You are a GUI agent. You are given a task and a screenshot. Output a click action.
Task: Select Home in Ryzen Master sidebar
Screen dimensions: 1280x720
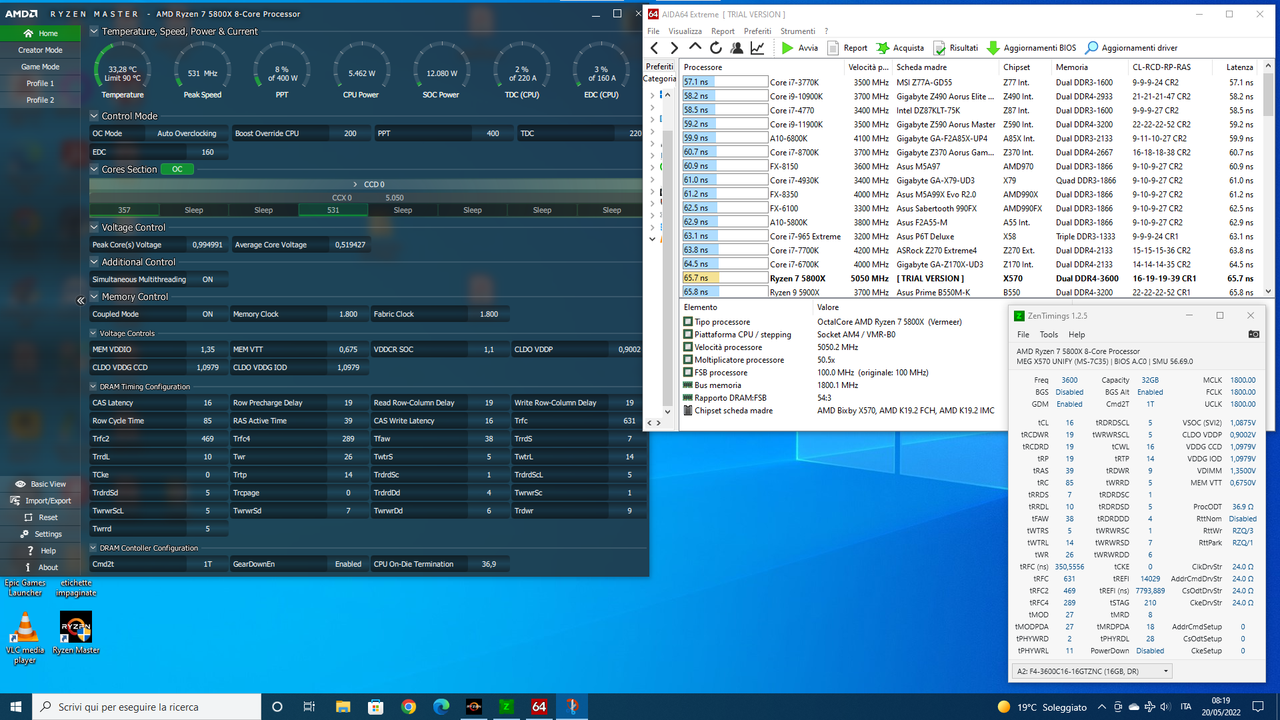40,33
